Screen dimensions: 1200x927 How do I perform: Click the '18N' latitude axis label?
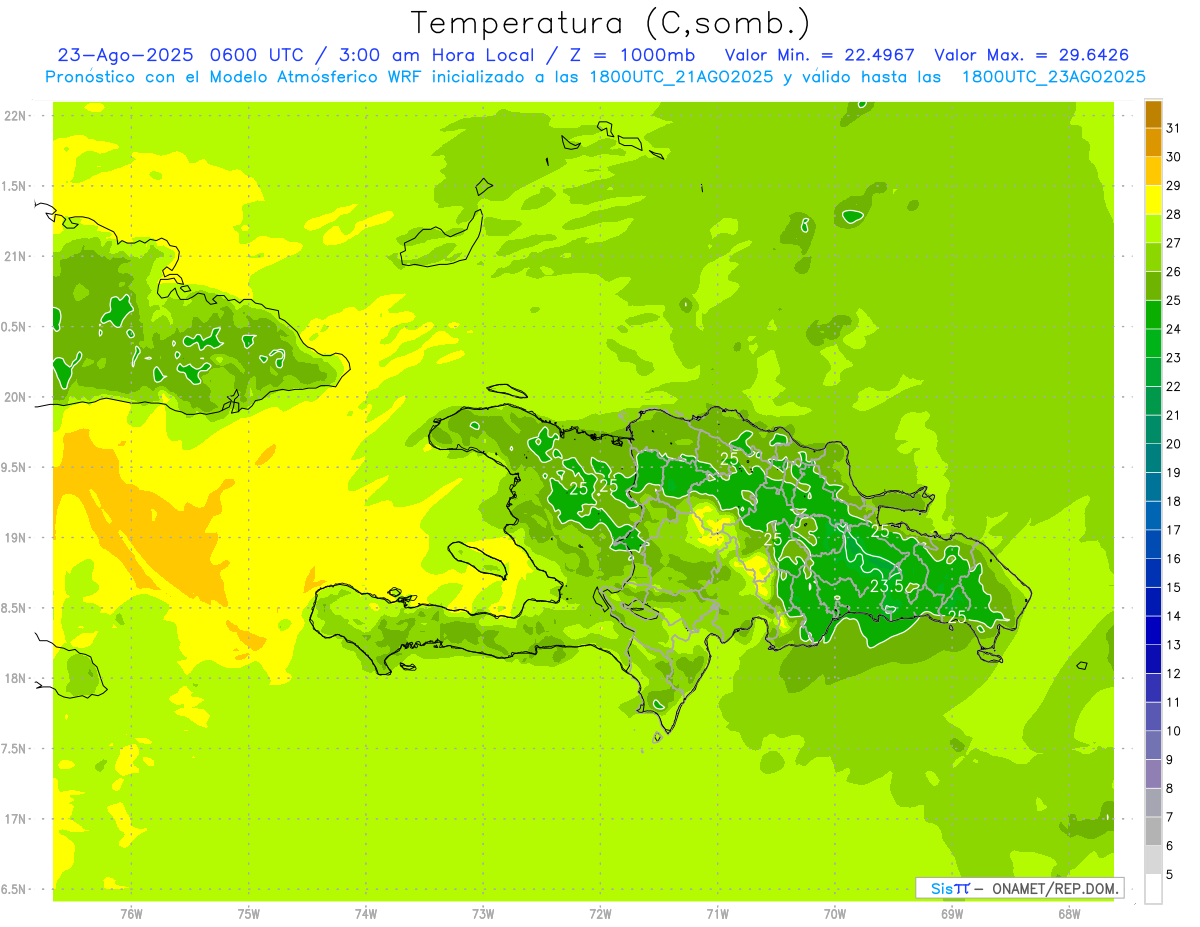15,679
